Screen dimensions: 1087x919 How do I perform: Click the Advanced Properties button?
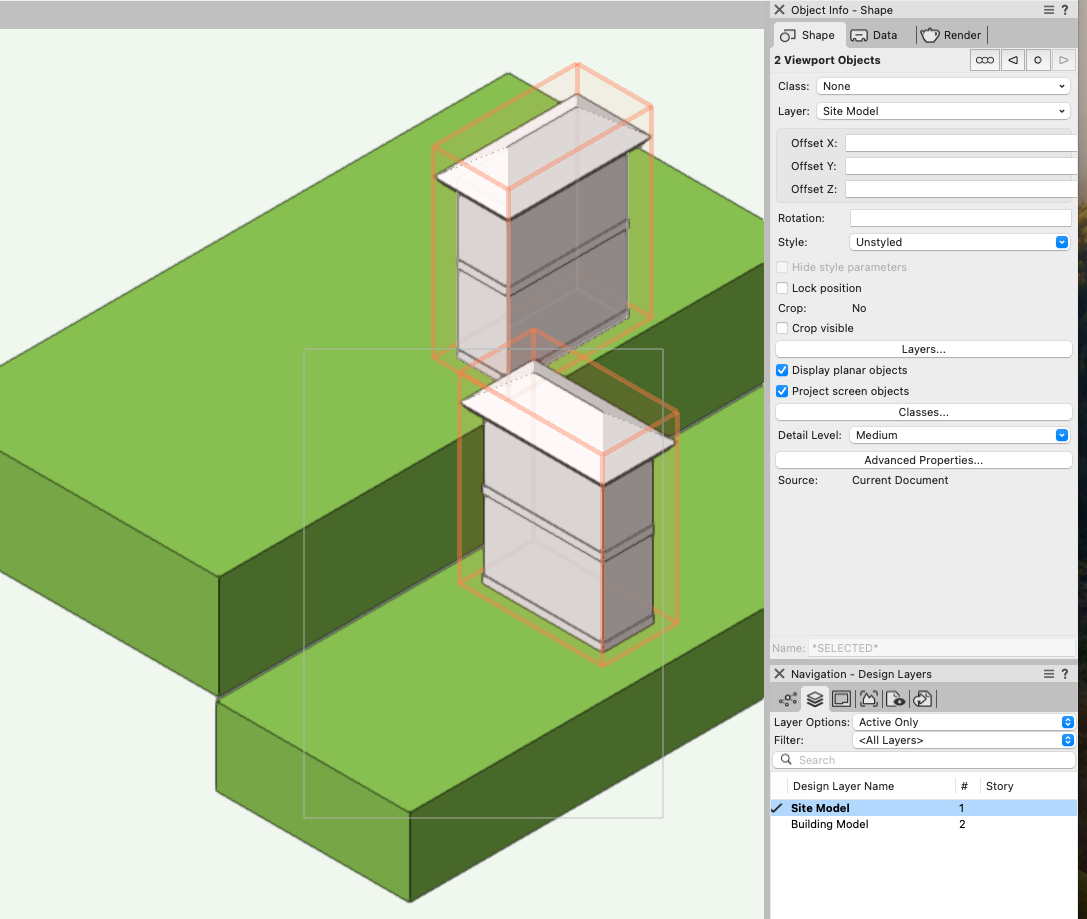[923, 460]
